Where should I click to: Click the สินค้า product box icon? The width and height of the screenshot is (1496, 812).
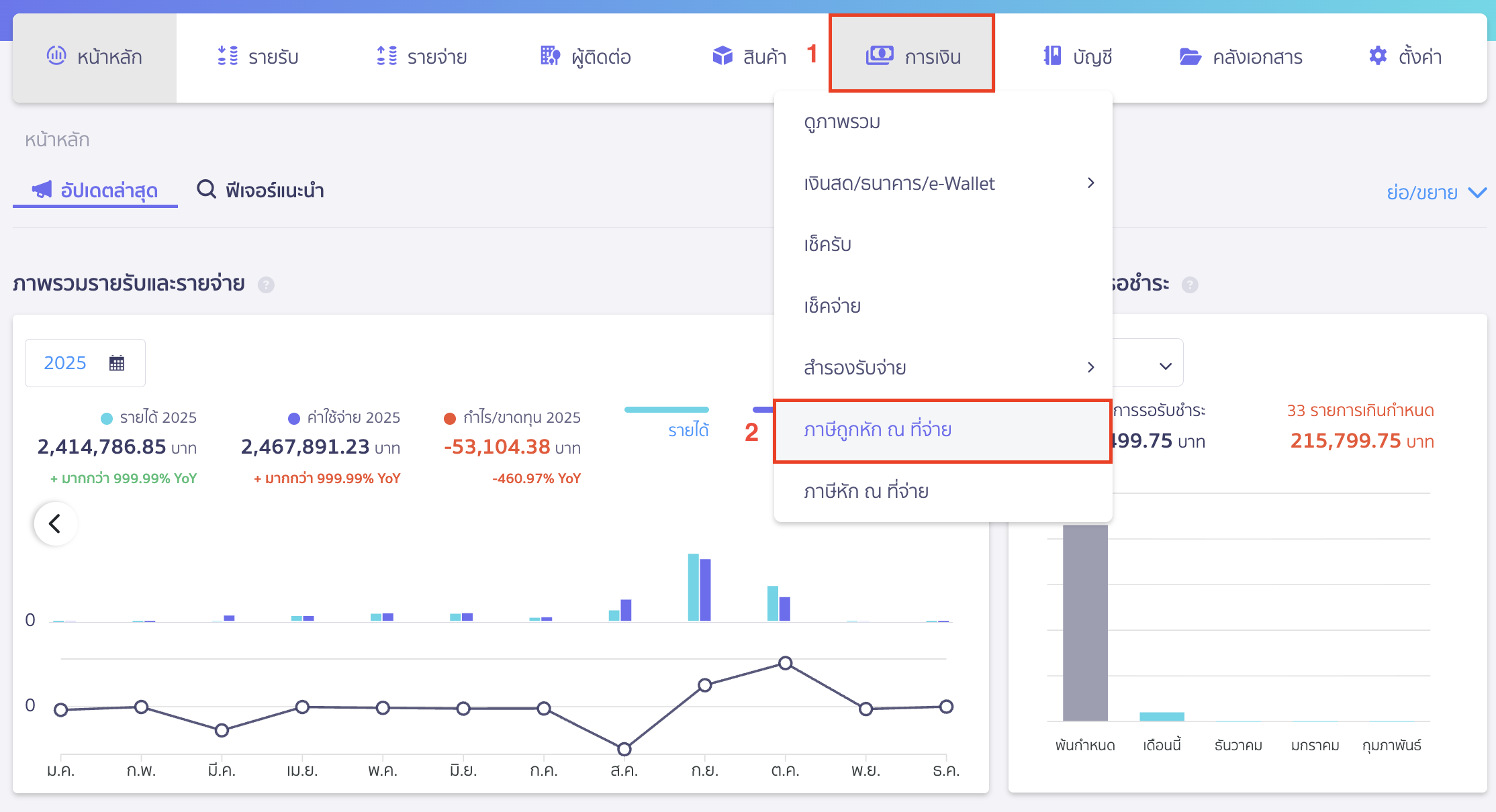[x=722, y=56]
